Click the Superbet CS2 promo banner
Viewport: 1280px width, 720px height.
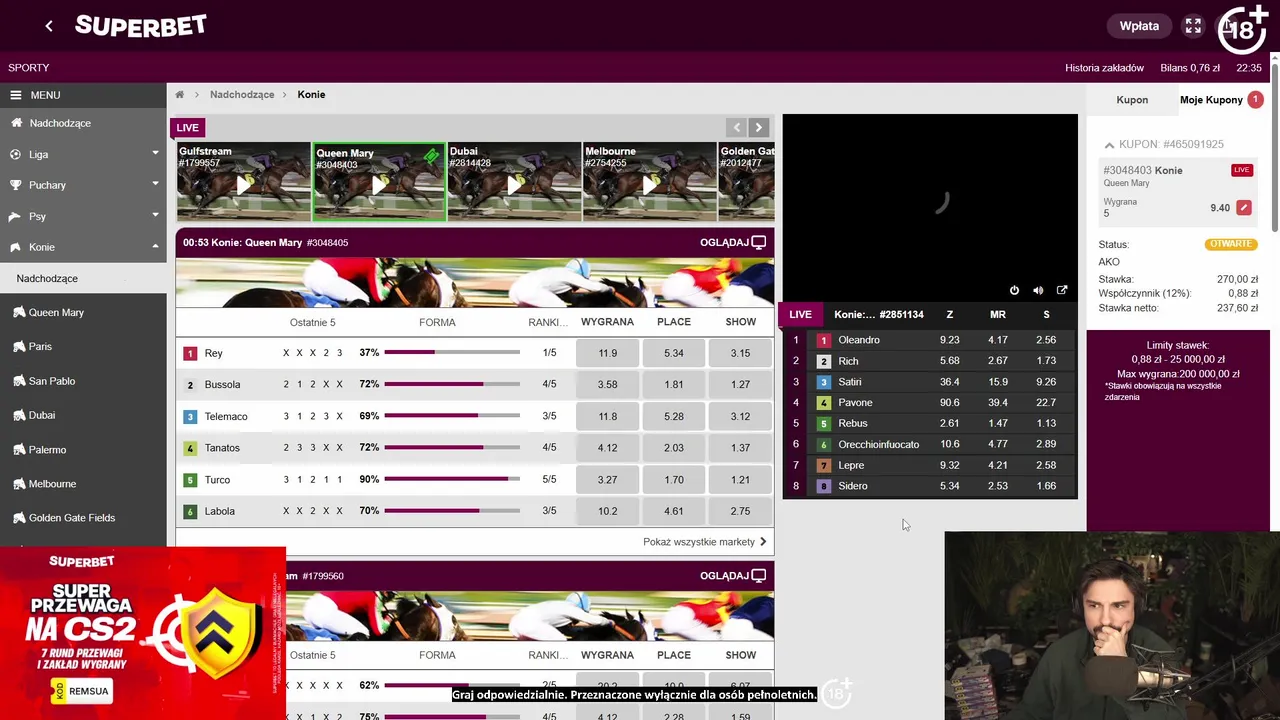143,633
